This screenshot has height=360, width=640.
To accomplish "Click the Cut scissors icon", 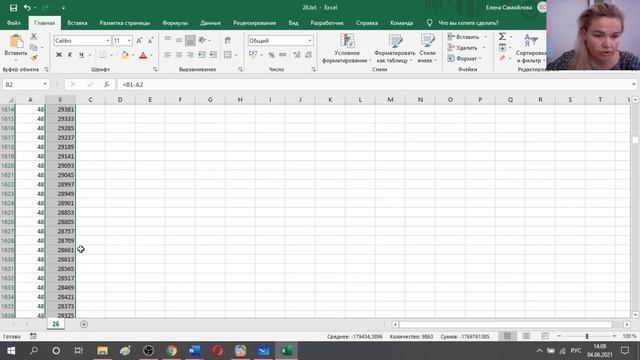I will click(x=34, y=36).
